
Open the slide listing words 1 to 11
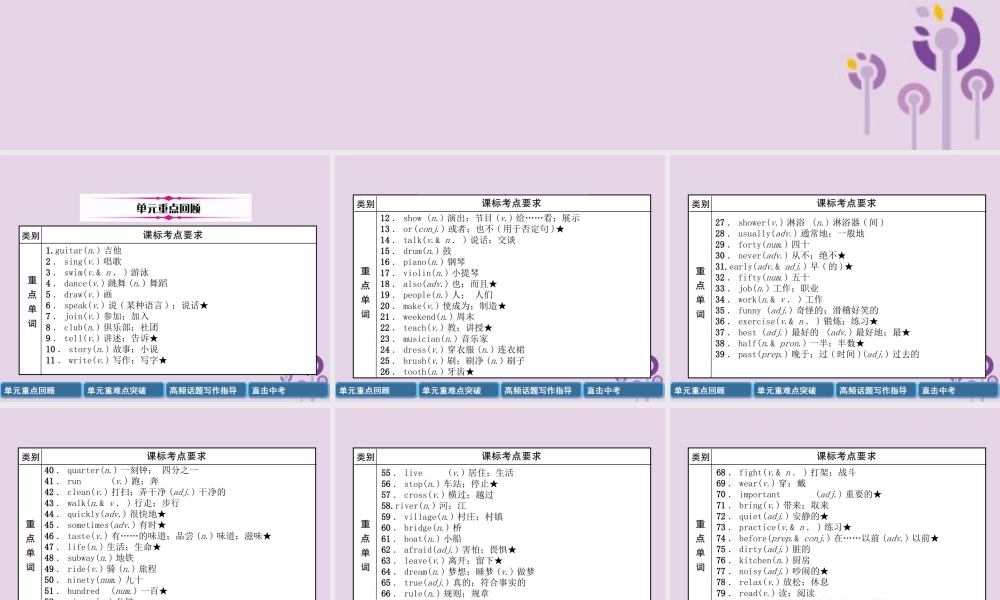click(165, 278)
